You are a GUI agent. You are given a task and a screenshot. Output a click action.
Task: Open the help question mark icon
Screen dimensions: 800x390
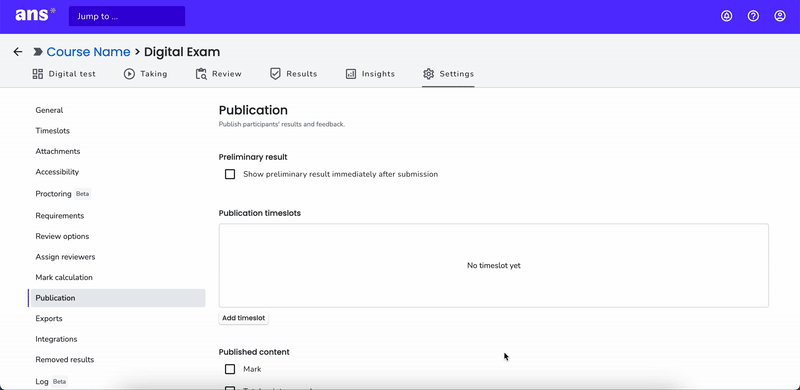753,16
